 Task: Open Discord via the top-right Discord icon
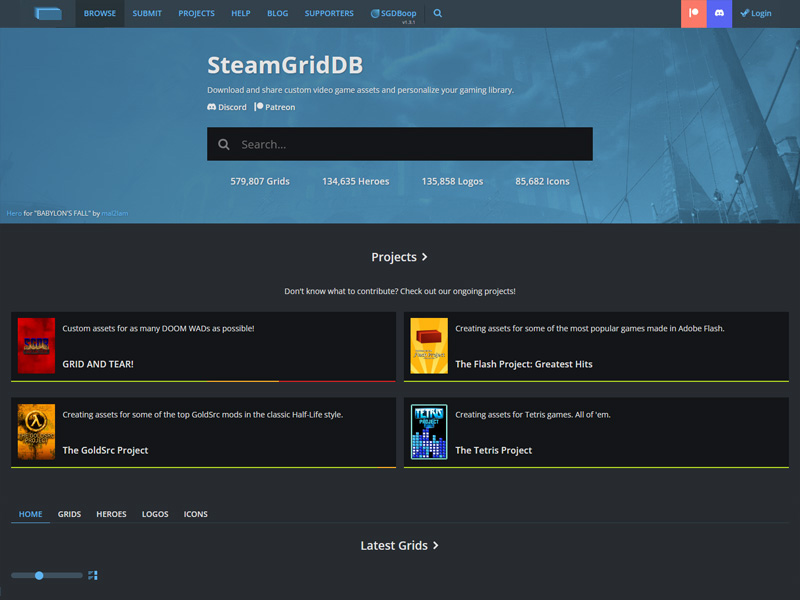pos(719,14)
